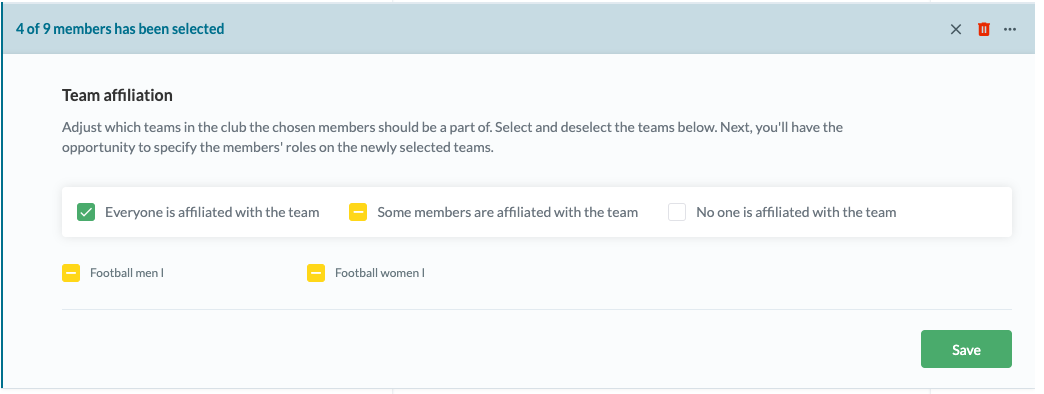Click the empty No one affiliated legend box
Viewport: 1044px width, 394px height.
coord(677,212)
